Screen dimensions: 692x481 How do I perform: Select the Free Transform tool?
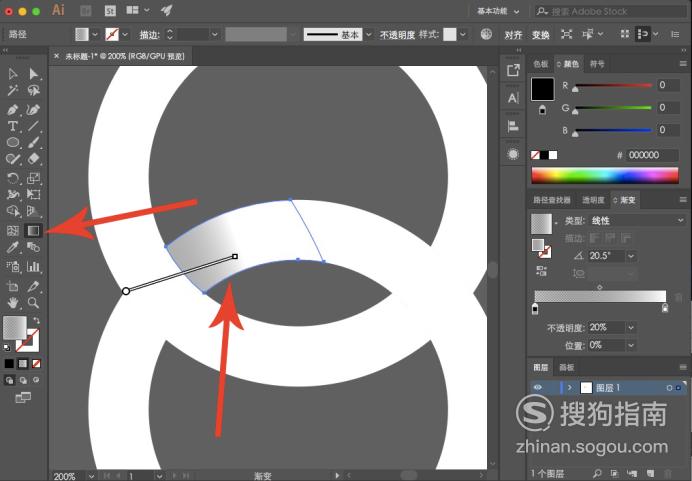tap(34, 195)
